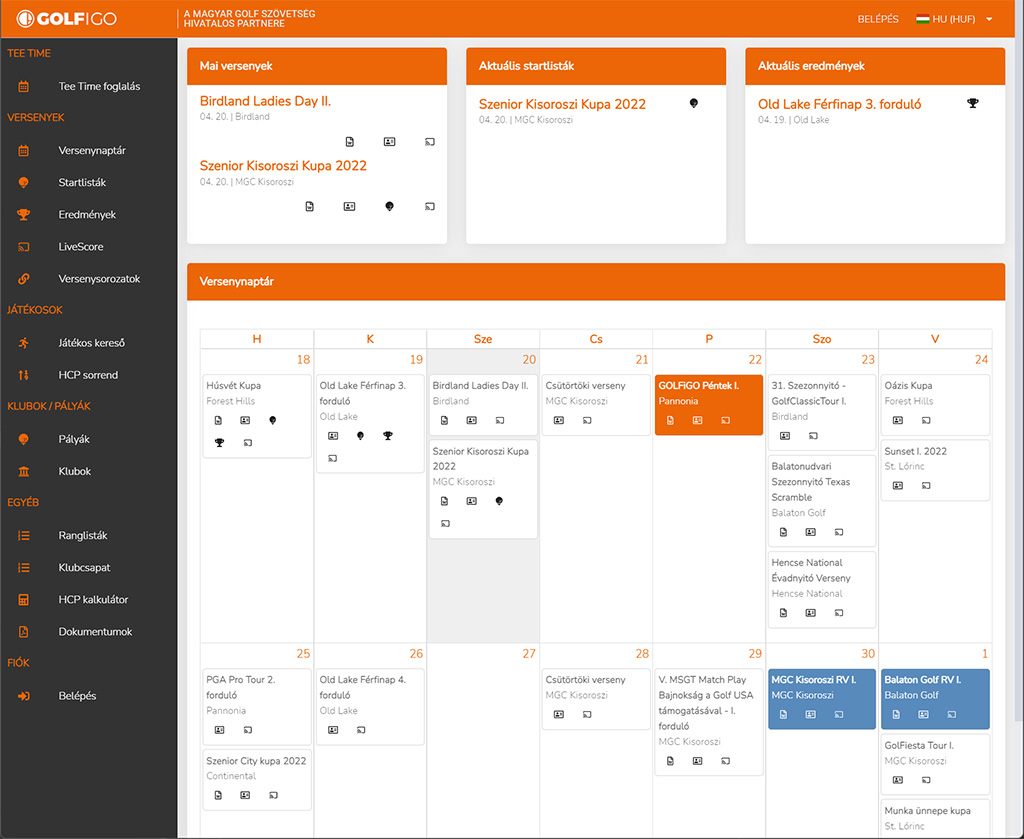Open the orange GOLFiGO Péntek I. event card

click(x=709, y=405)
